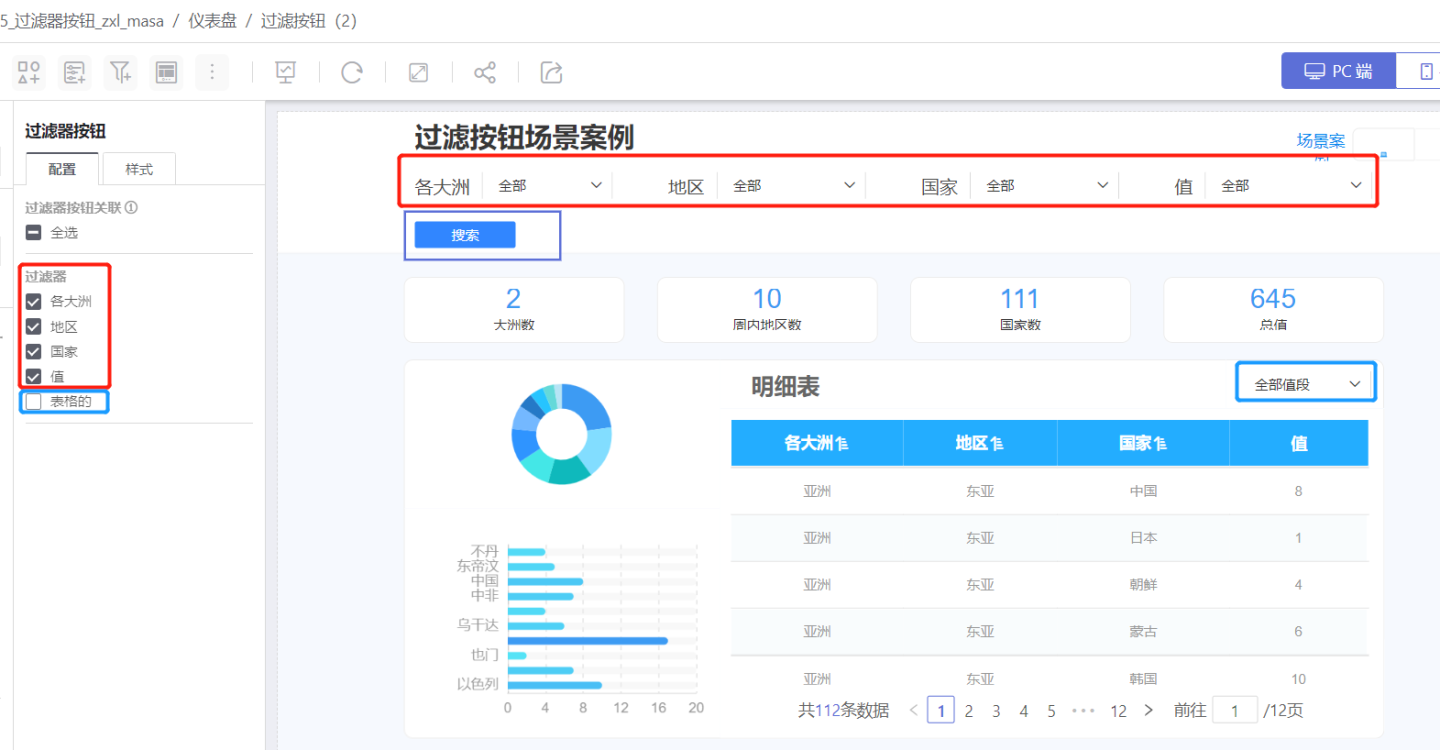1440x750 pixels.
Task: Open the 各大洲 dropdown filter
Action: [550, 186]
